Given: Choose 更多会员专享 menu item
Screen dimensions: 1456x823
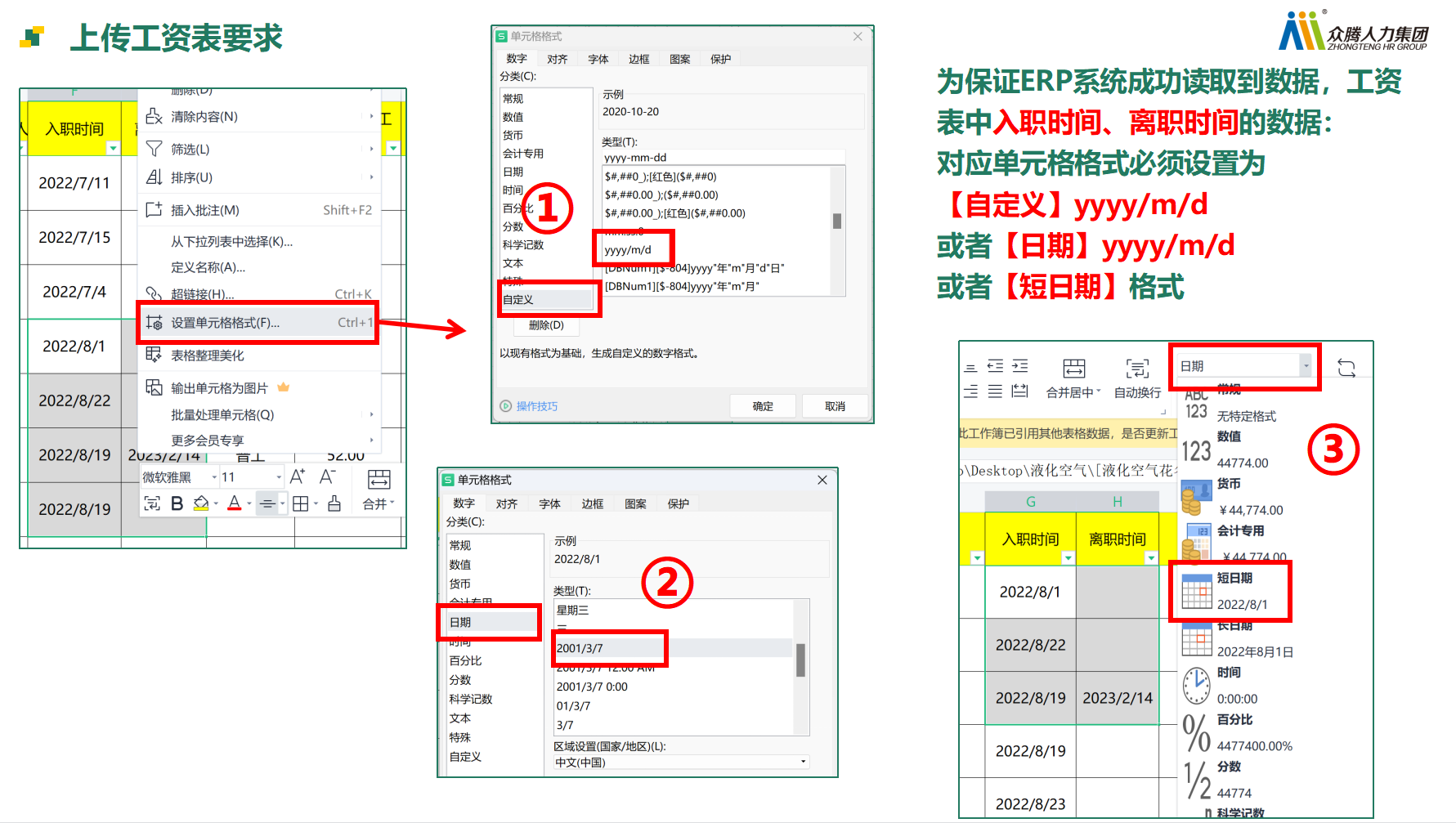Looking at the screenshot, I should (207, 440).
